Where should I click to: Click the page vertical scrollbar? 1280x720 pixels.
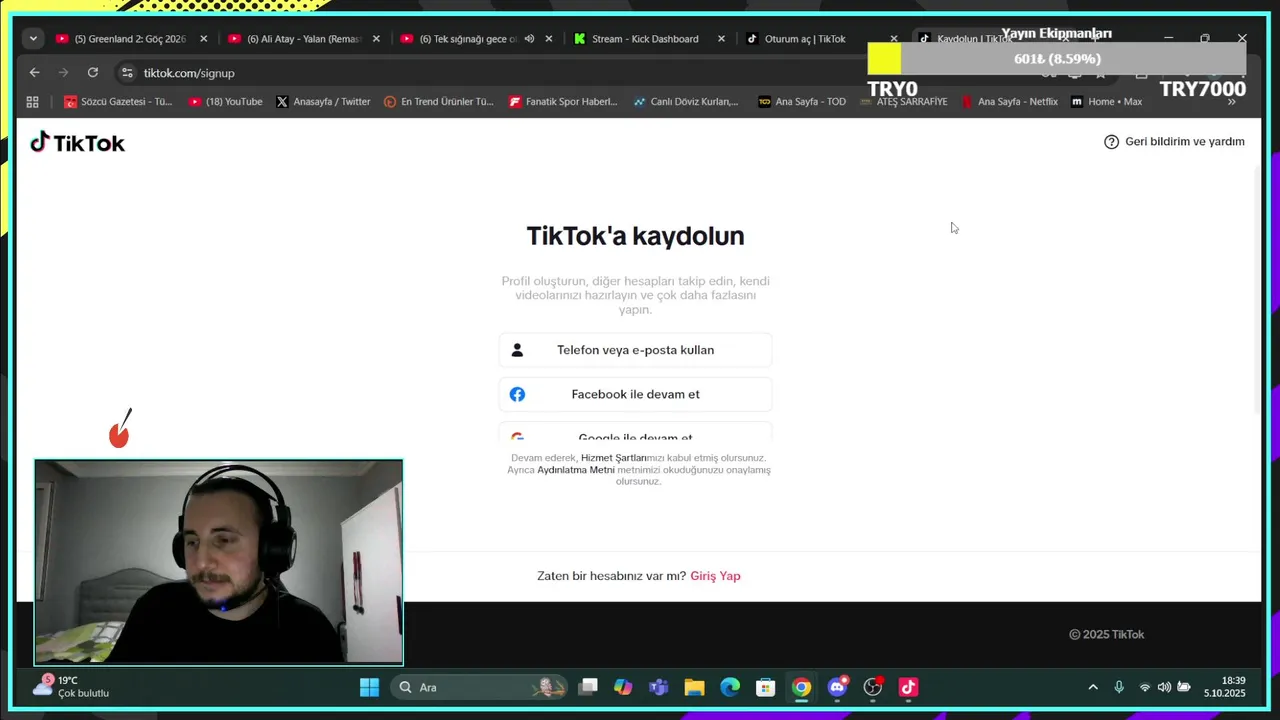click(1258, 290)
